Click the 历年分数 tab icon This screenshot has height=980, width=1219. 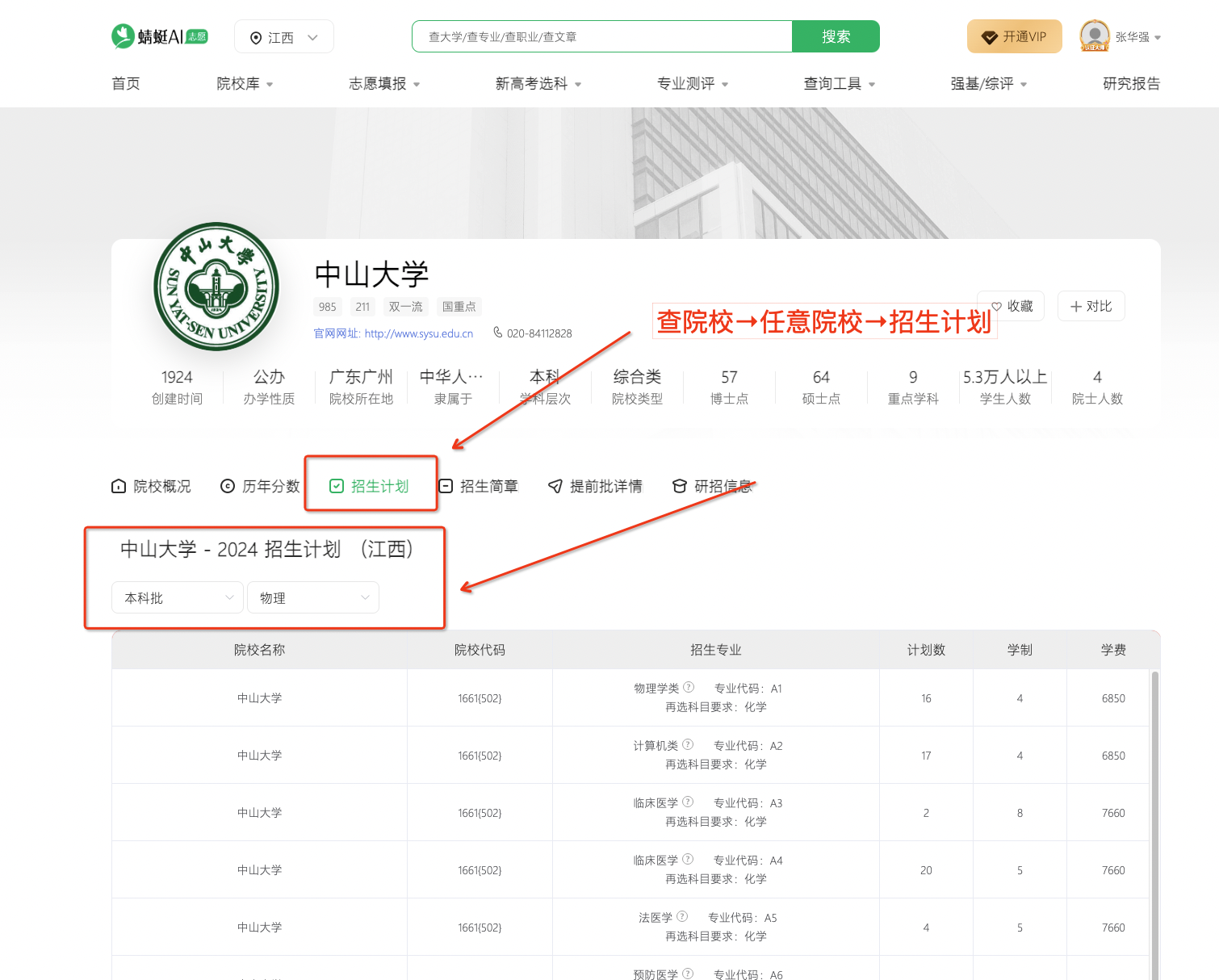[228, 486]
